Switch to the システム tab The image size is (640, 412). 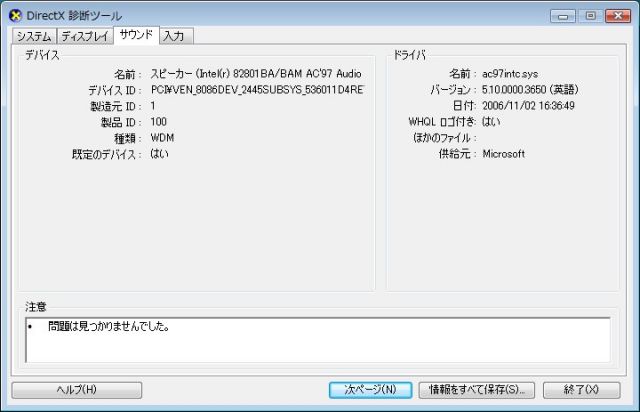tap(33, 36)
